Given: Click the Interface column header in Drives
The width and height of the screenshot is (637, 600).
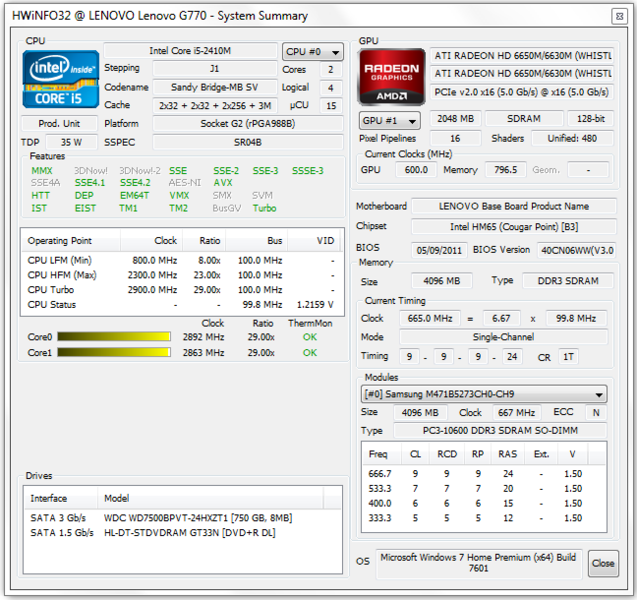Looking at the screenshot, I should coord(61,498).
